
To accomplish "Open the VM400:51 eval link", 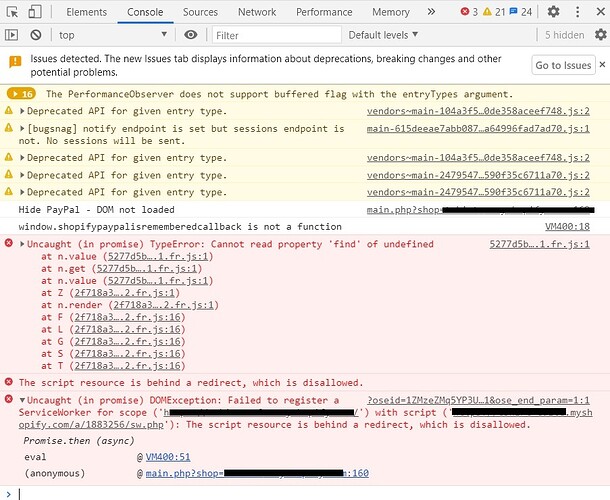I will coord(168,457).
